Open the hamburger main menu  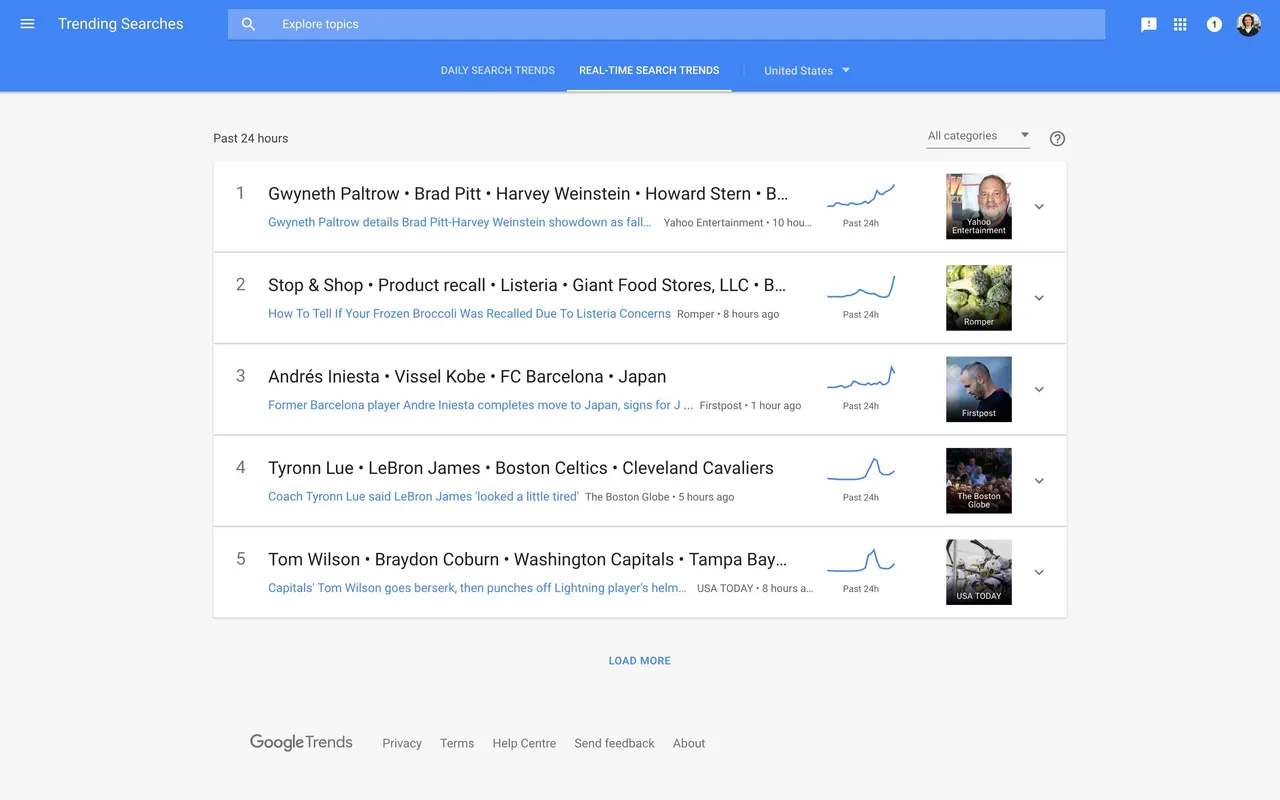28,24
